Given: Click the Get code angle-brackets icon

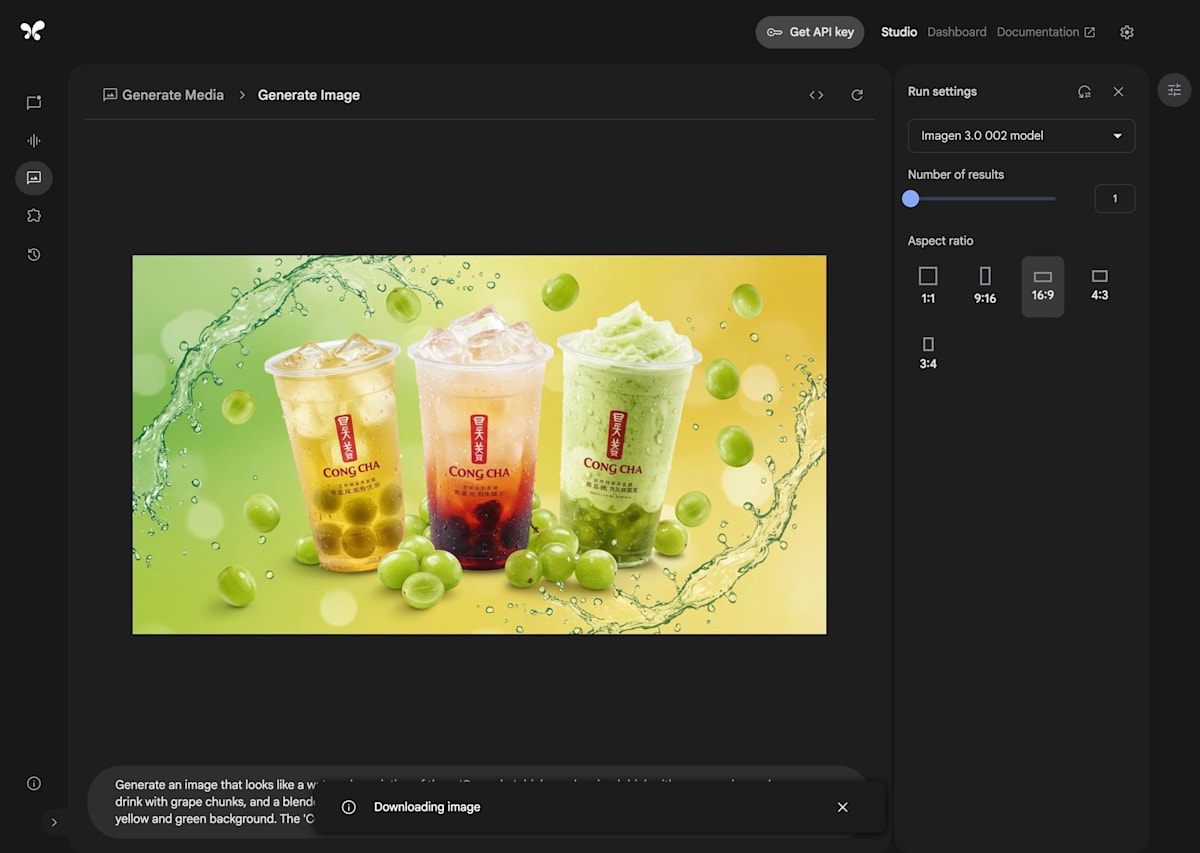Looking at the screenshot, I should [x=816, y=95].
